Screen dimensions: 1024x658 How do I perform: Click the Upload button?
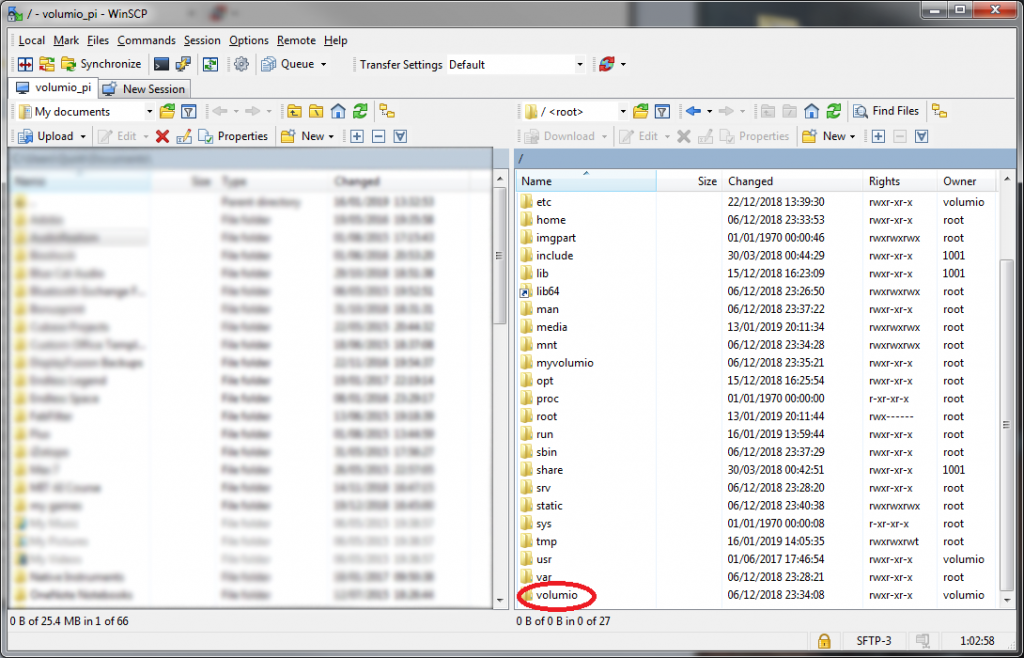tap(46, 136)
